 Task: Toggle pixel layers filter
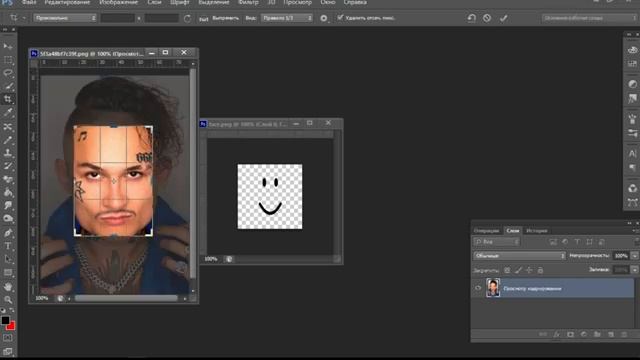(553, 242)
